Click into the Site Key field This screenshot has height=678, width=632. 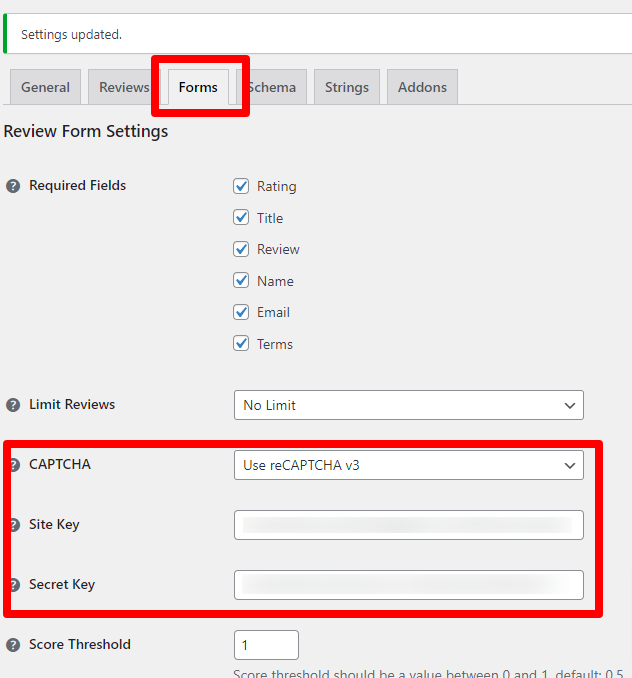pyautogui.click(x=408, y=525)
